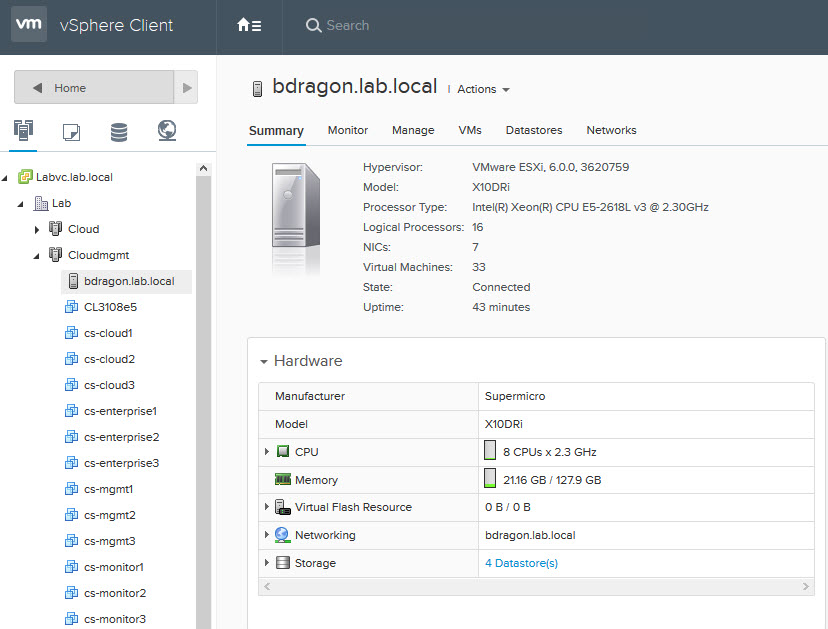Open the Datastores tab

click(x=535, y=130)
